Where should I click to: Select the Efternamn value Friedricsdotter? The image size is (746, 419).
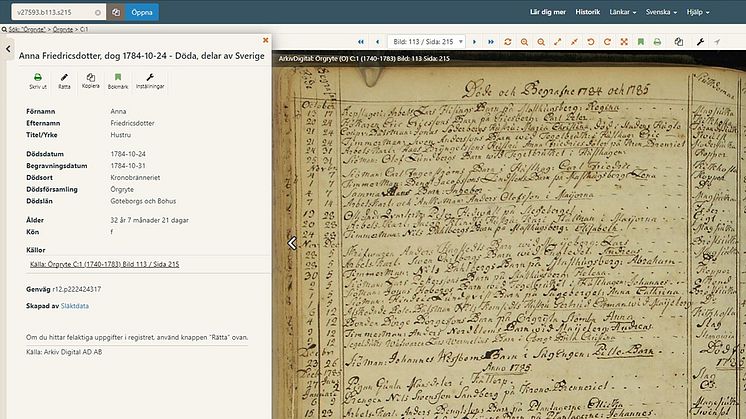coord(132,123)
